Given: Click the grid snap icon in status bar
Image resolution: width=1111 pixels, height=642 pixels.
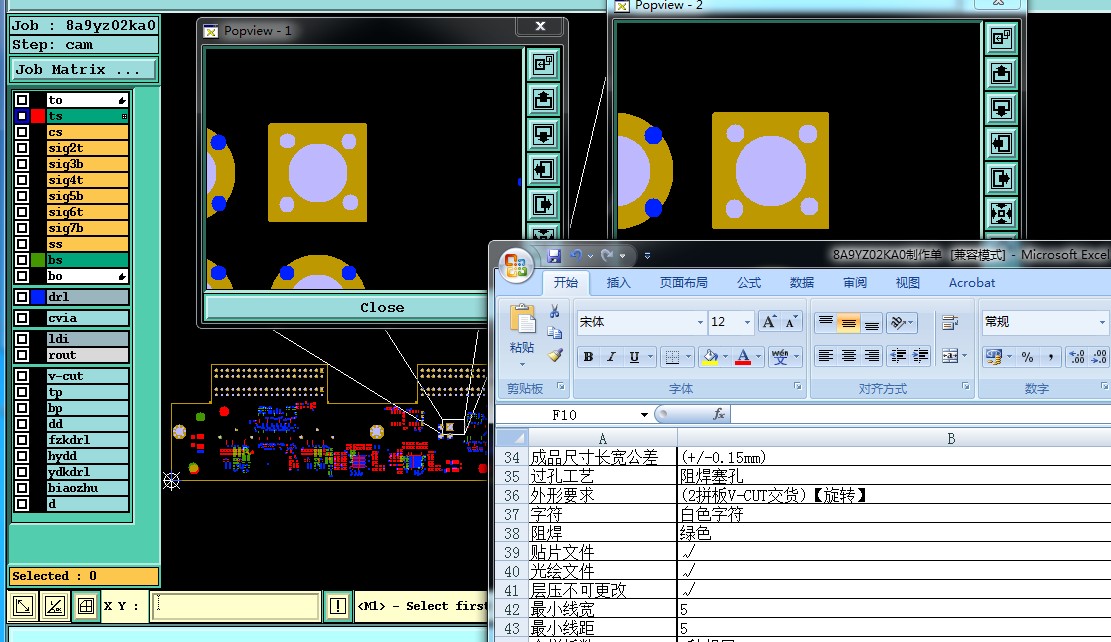Looking at the screenshot, I should coord(86,606).
